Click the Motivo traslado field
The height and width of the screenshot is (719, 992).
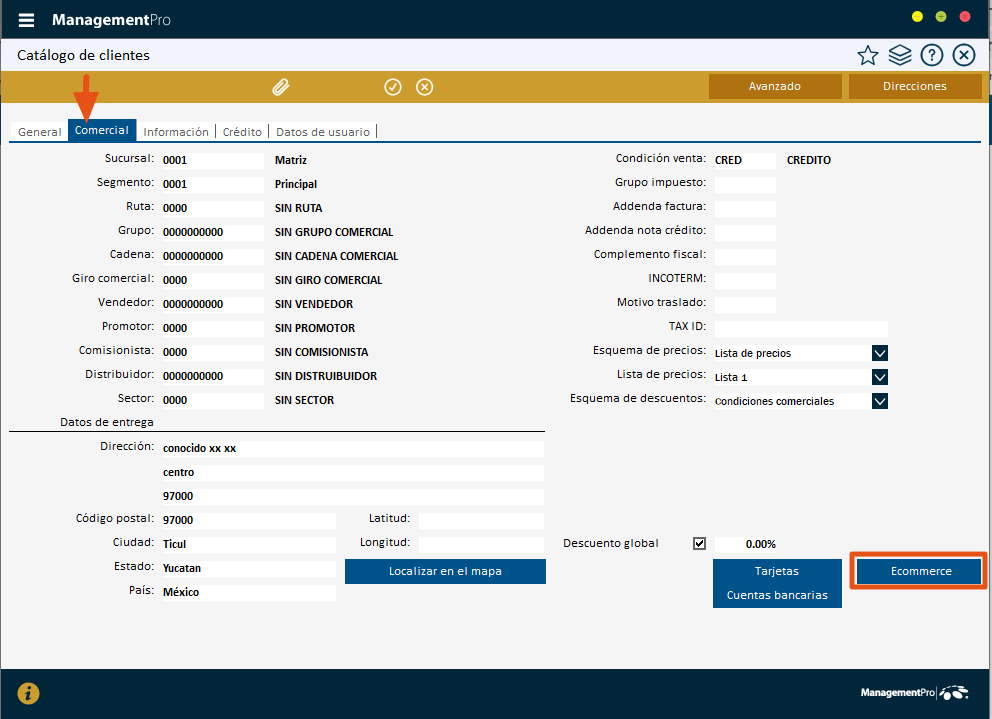745,304
